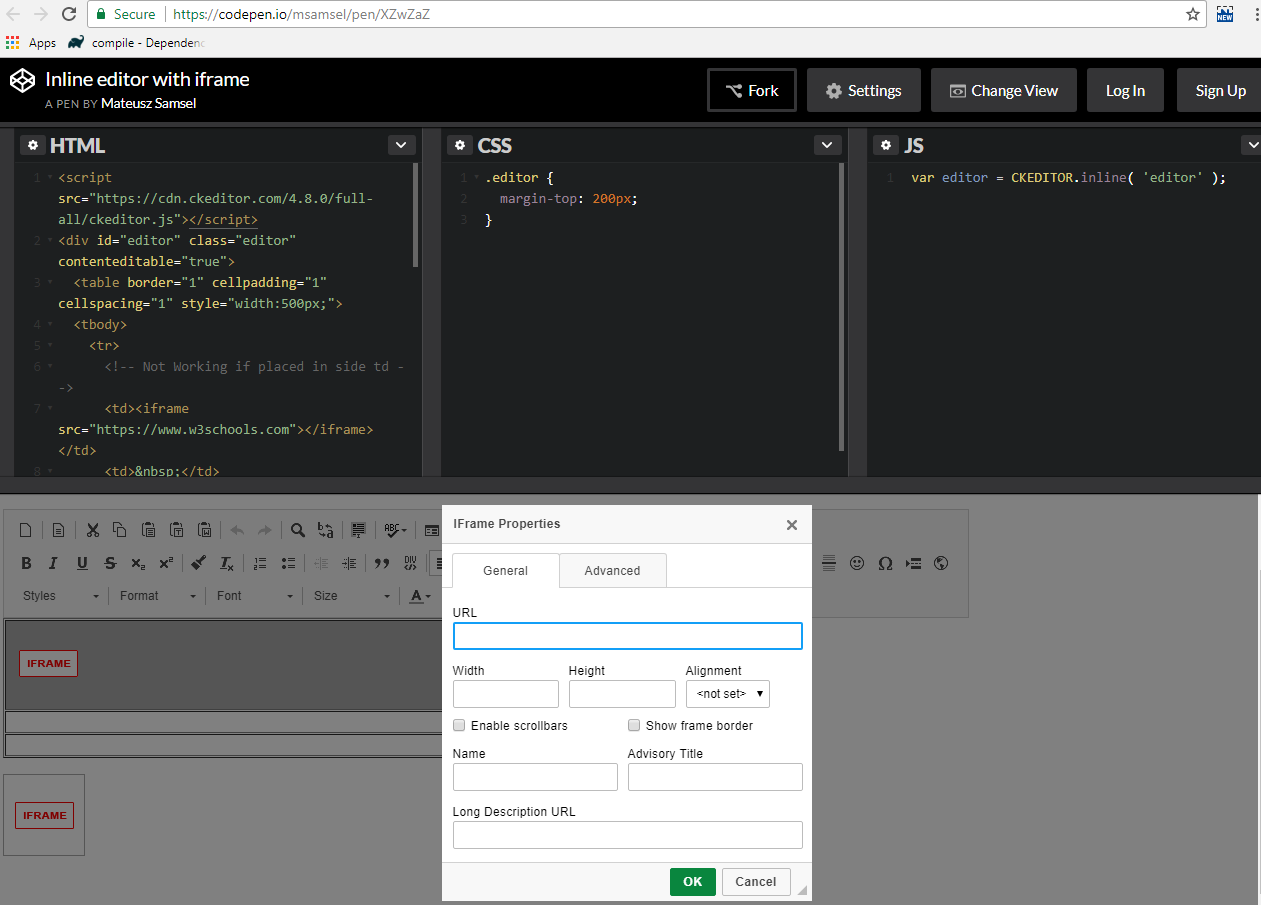Open Find with the magnifier icon
This screenshot has height=905, width=1261.
[x=298, y=530]
